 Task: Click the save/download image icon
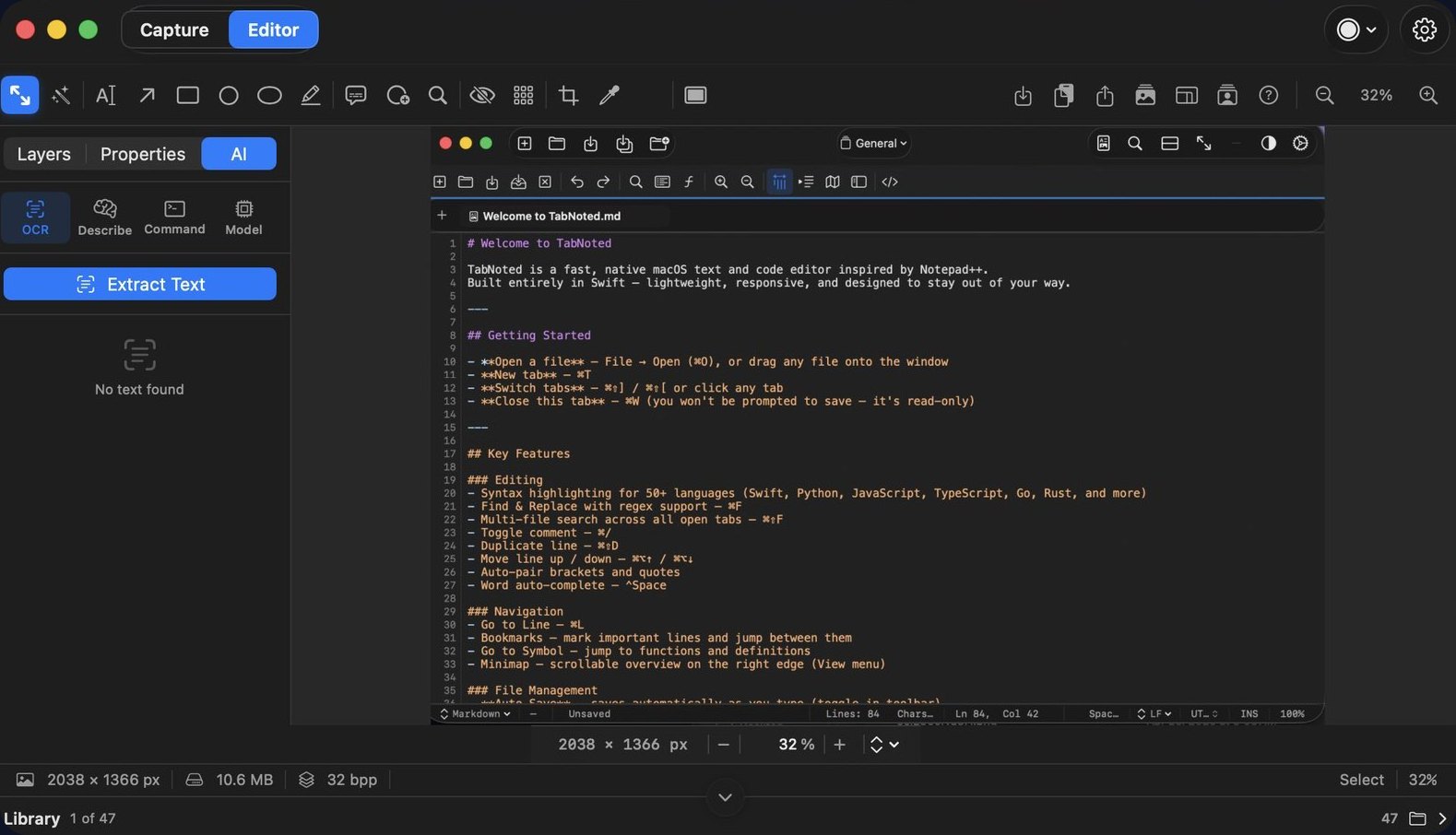[1023, 95]
